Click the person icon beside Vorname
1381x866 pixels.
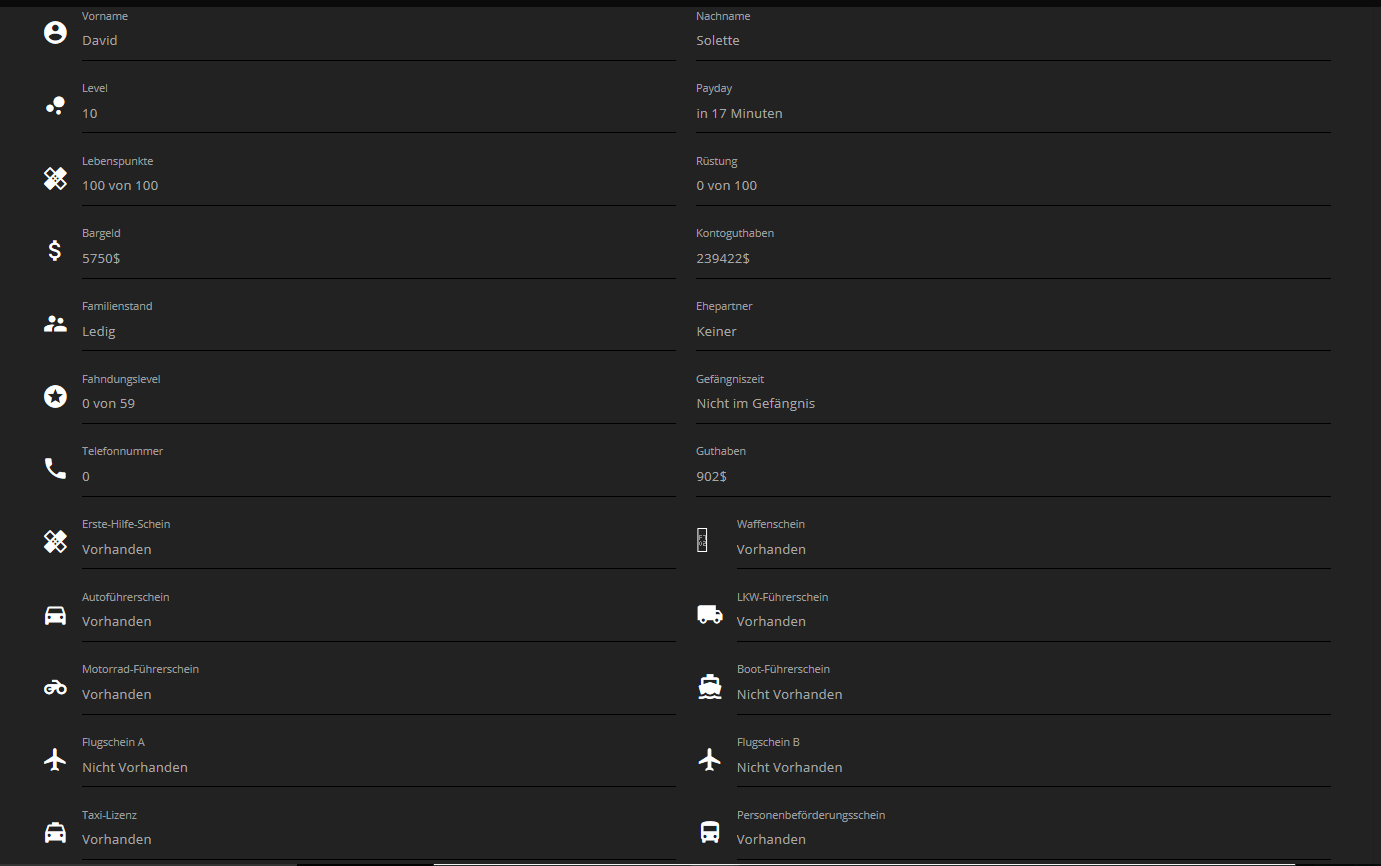coord(55,33)
